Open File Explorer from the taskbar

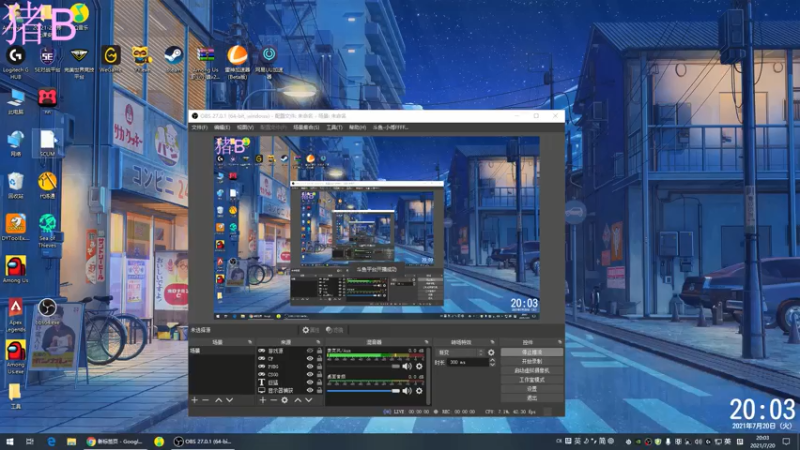(x=71, y=441)
